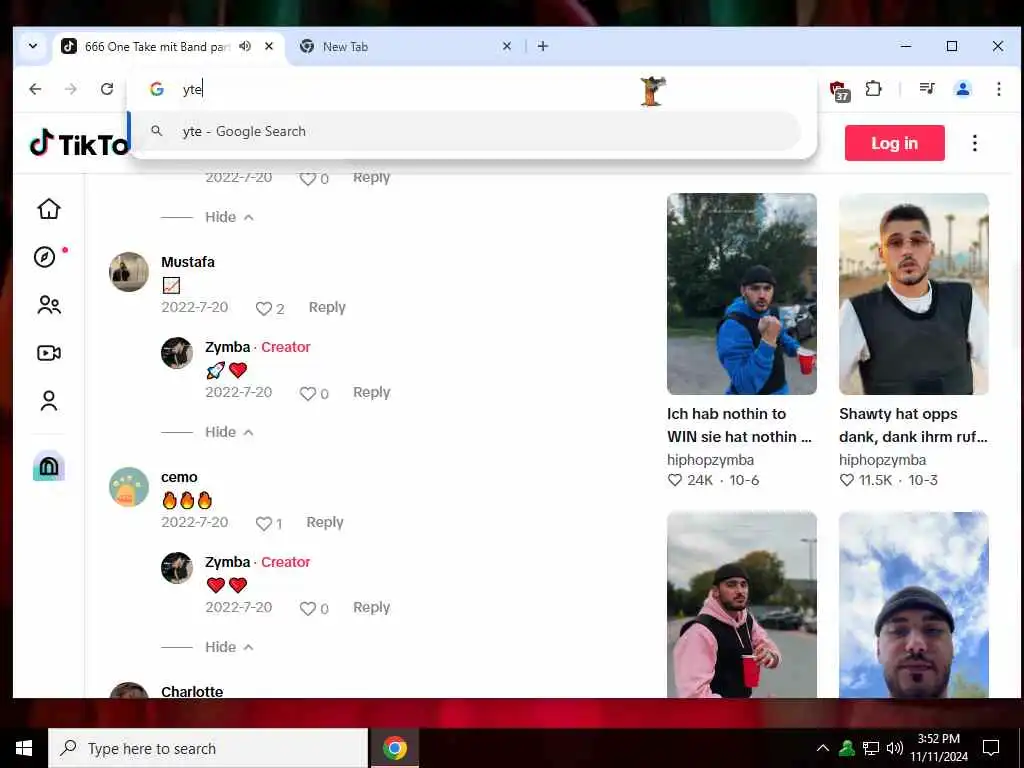Open Mustafa's avatar picture
The width and height of the screenshot is (1024, 768).
pyautogui.click(x=129, y=272)
